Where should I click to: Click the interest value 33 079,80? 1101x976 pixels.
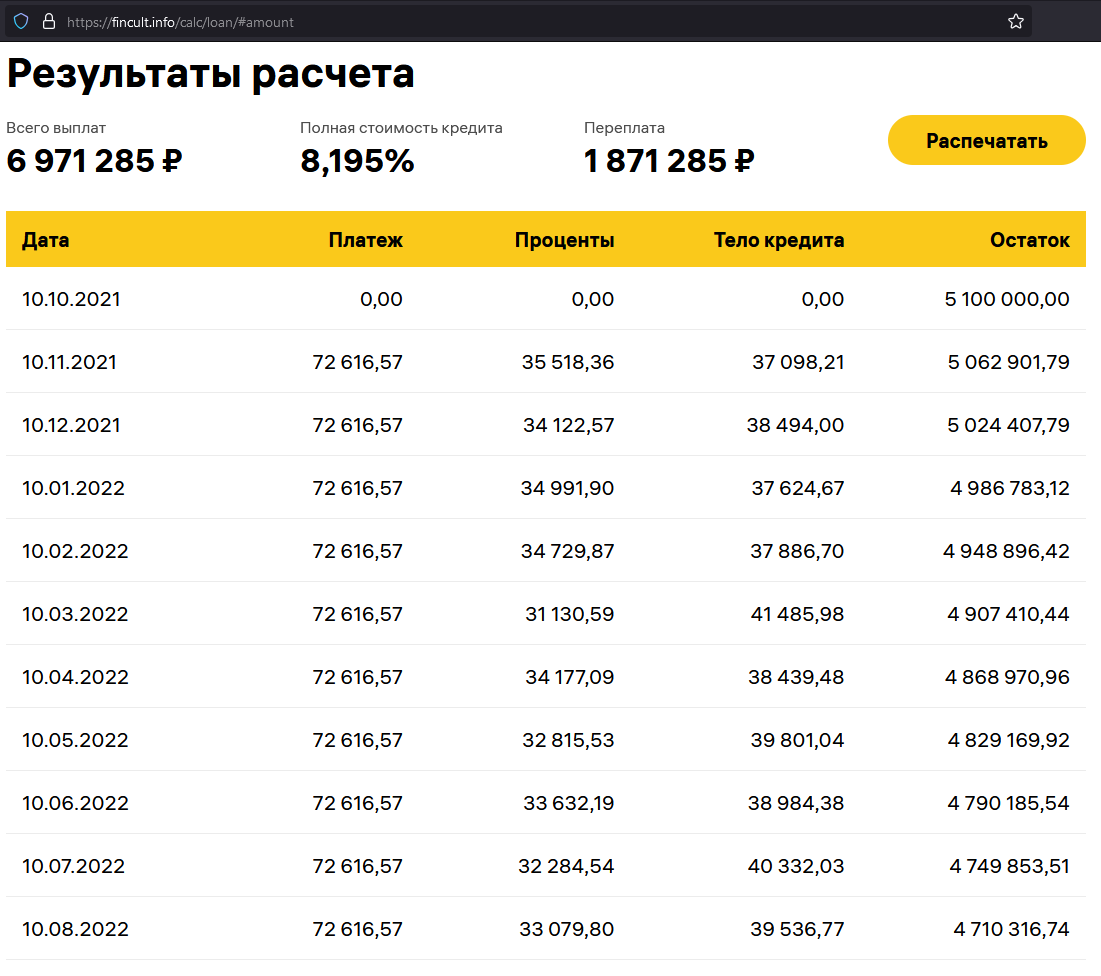click(x=567, y=930)
